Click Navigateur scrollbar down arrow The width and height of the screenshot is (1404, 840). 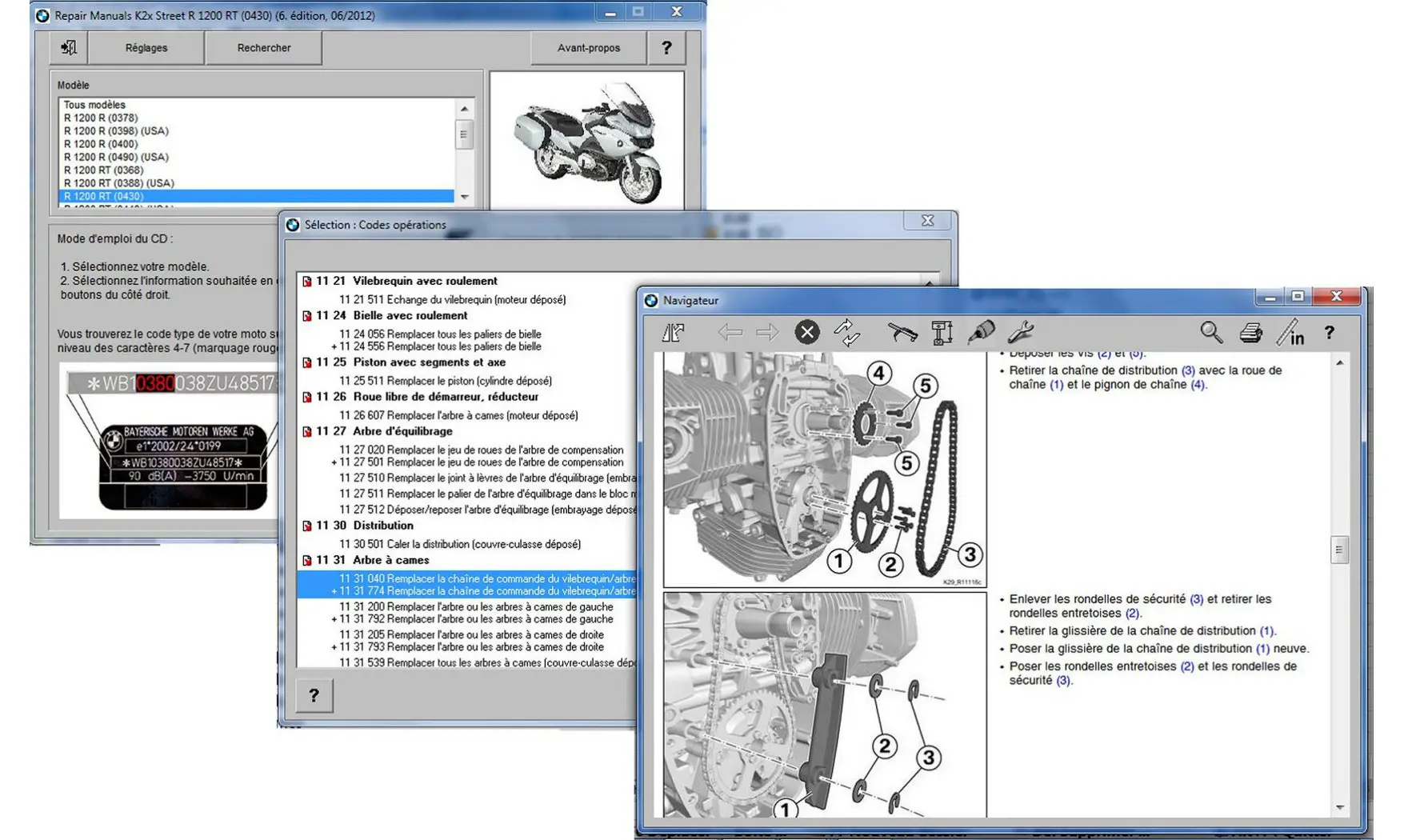pos(1340,807)
